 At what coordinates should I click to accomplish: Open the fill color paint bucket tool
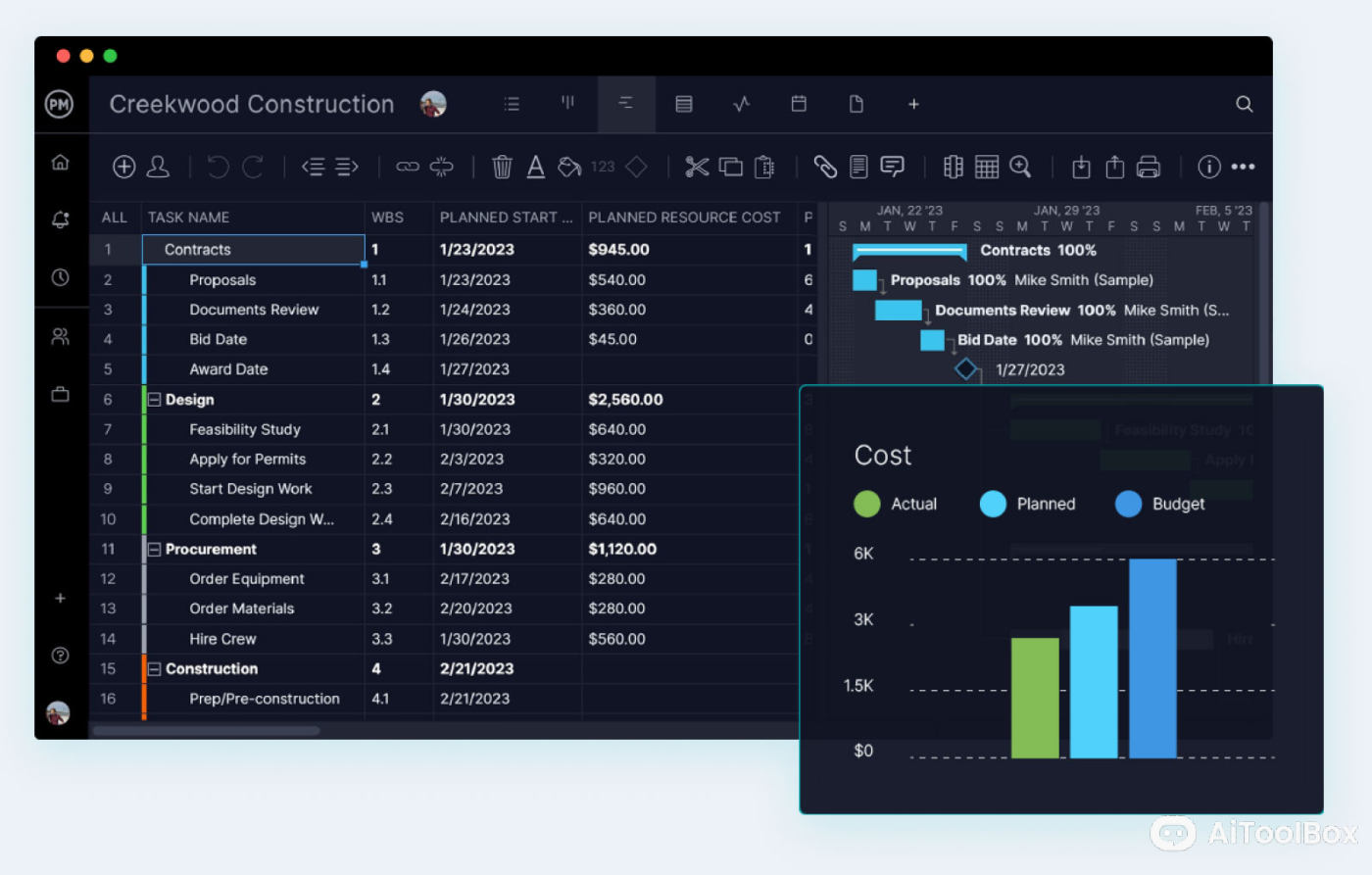tap(569, 167)
